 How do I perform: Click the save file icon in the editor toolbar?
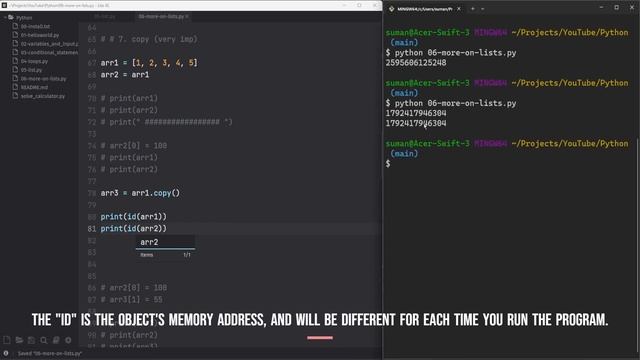(31, 340)
